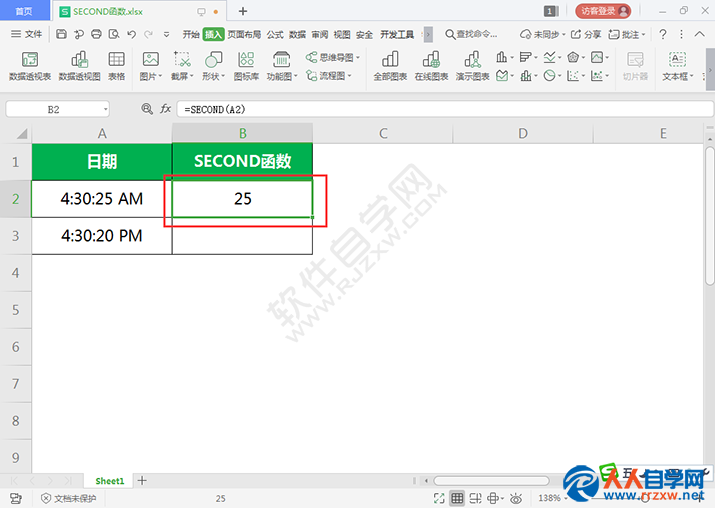The height and width of the screenshot is (508, 715).
Task: Expand the Name Box dropdown arrow
Action: pyautogui.click(x=105, y=109)
